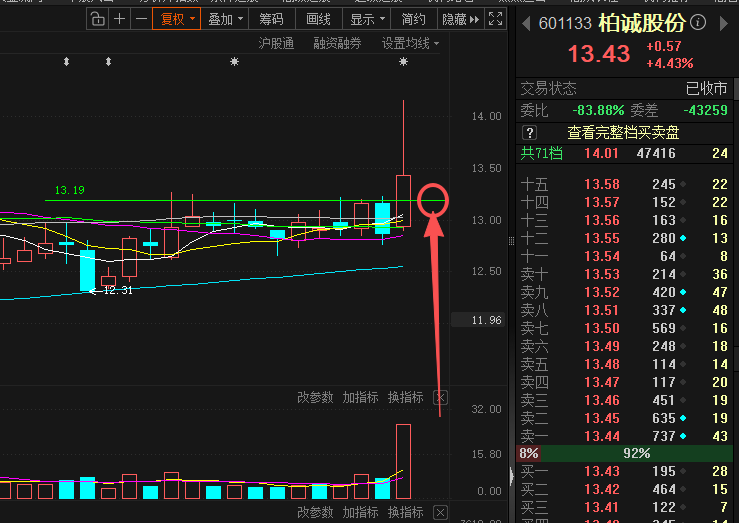Click the panel splitter handle left of order book

[x=511, y=241]
